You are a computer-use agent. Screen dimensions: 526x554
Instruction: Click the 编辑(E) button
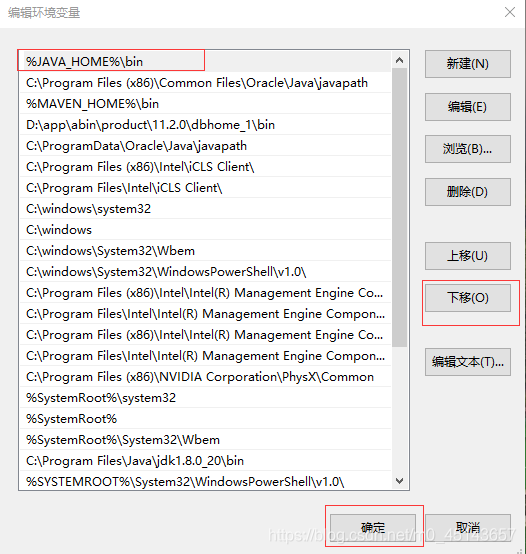467,107
